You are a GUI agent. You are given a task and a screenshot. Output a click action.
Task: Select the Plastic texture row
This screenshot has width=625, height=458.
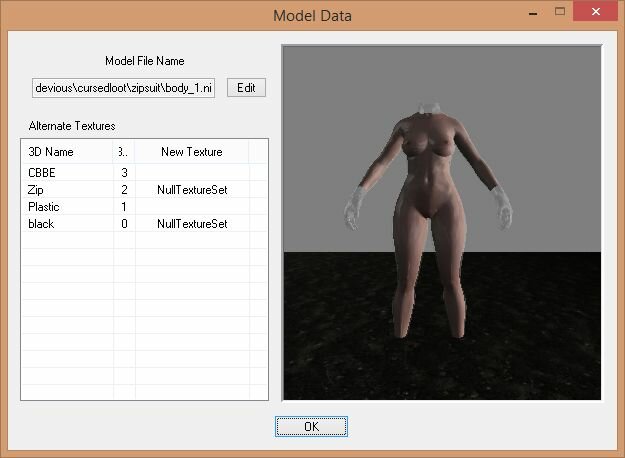[x=144, y=207]
